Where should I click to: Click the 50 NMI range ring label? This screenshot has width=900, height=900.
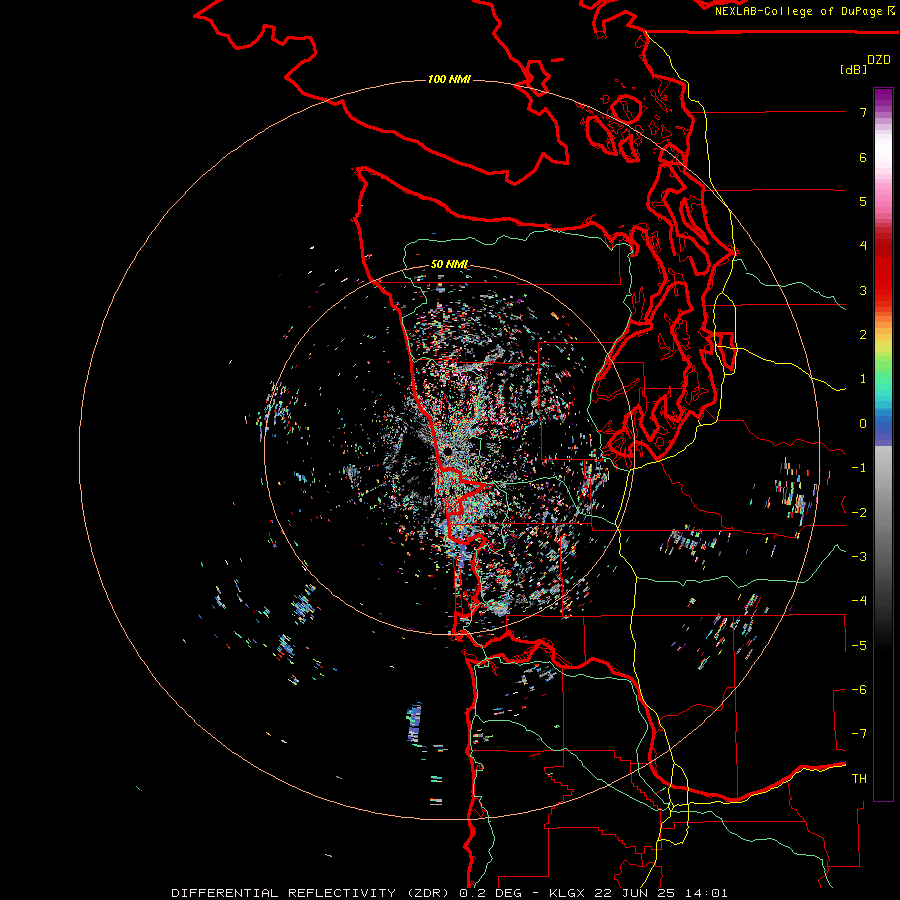point(449,264)
